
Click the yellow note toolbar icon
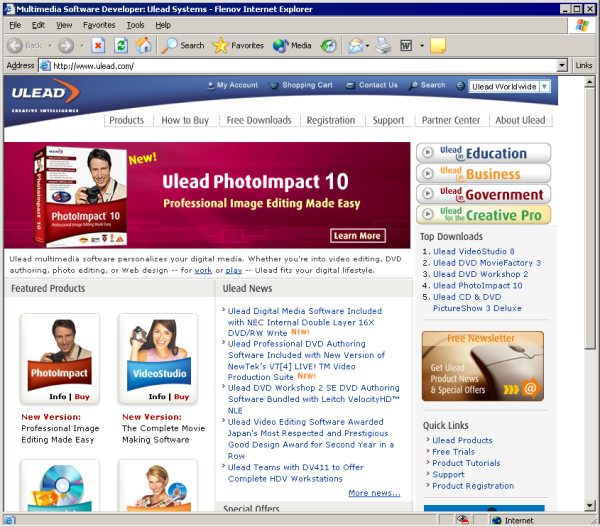(x=438, y=46)
